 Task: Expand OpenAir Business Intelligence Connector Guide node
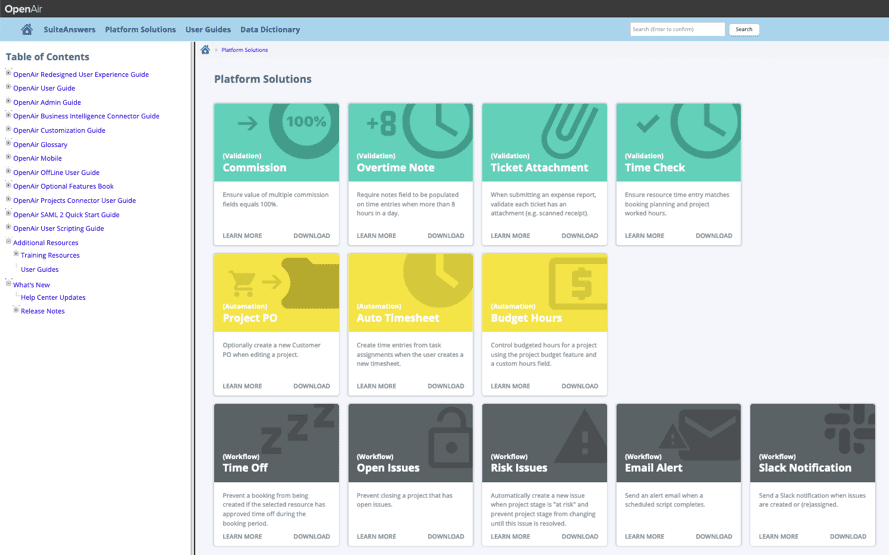click(x=9, y=115)
